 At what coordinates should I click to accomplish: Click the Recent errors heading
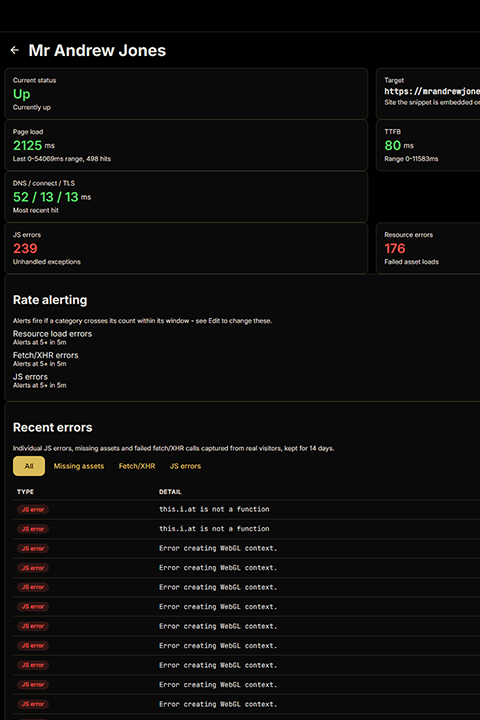[x=53, y=428]
